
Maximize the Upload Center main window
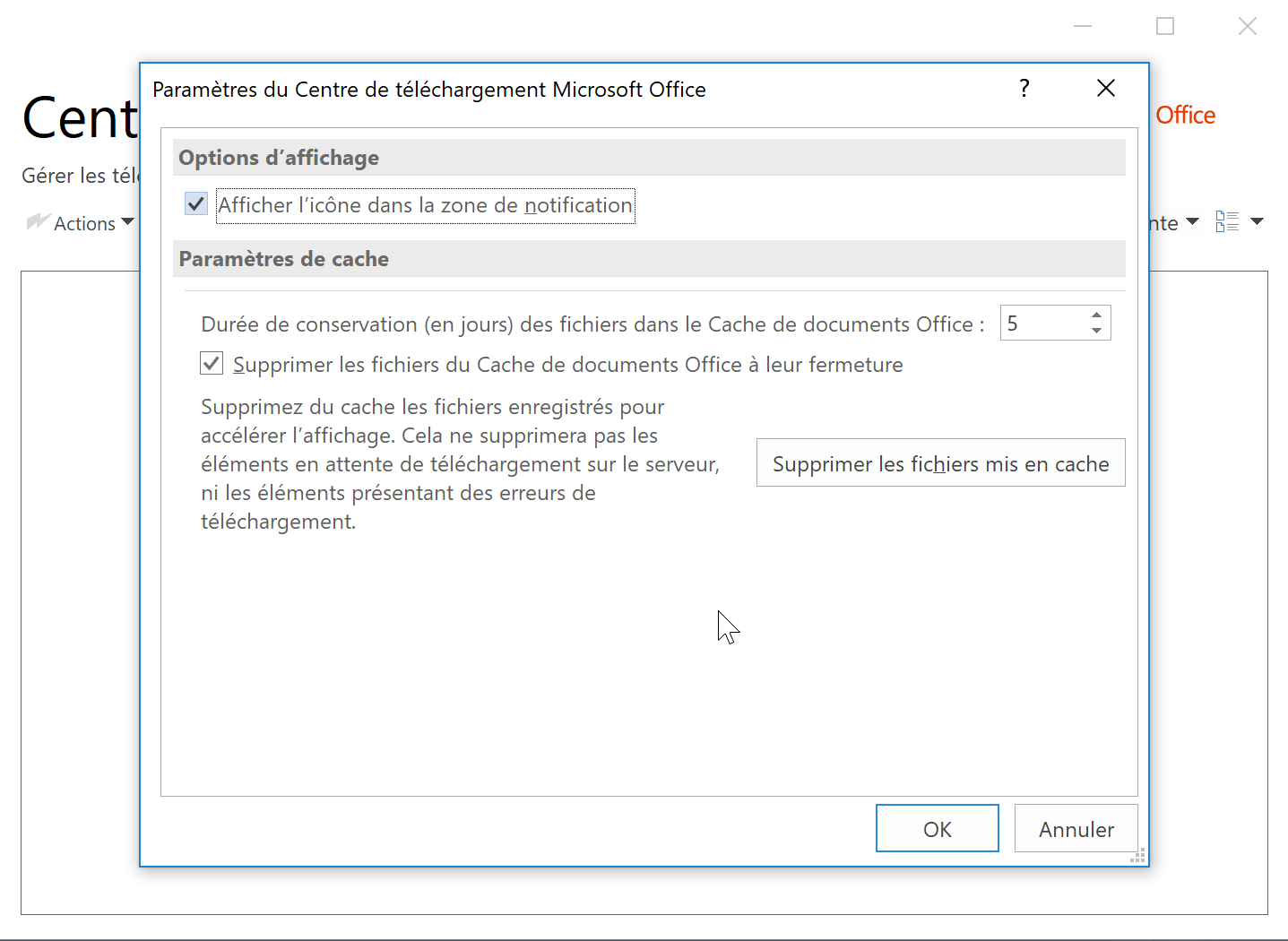pyautogui.click(x=1165, y=26)
